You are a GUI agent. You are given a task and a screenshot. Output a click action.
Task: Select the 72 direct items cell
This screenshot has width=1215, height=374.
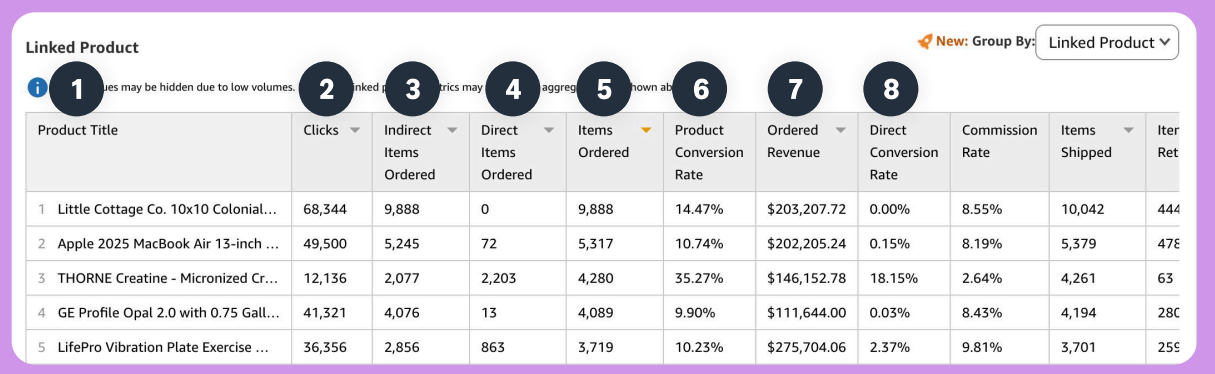click(x=517, y=243)
